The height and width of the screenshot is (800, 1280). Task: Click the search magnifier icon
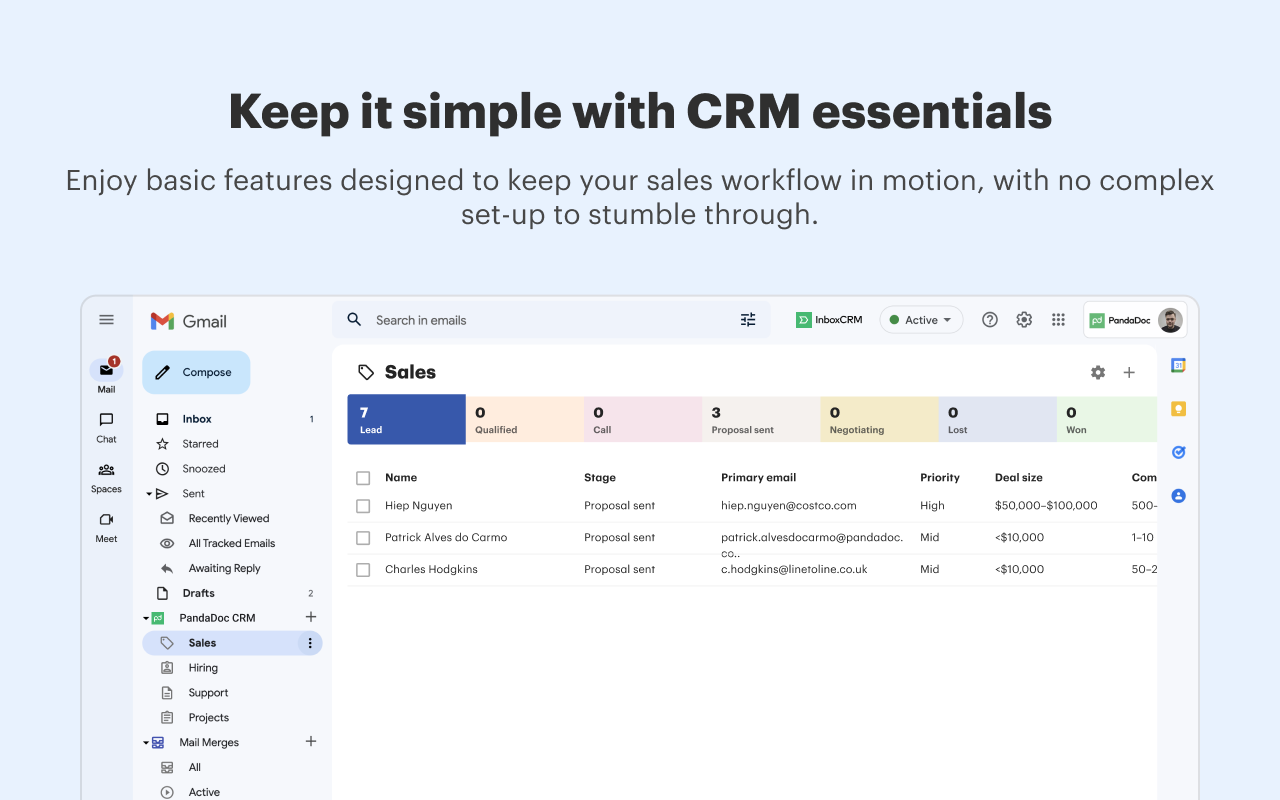pyautogui.click(x=354, y=320)
